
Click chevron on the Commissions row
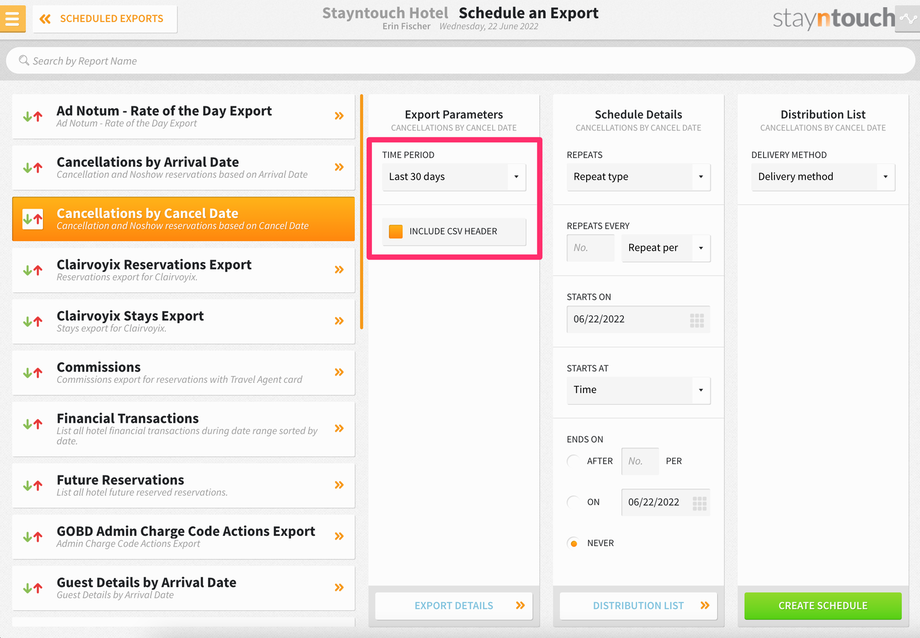coord(339,372)
